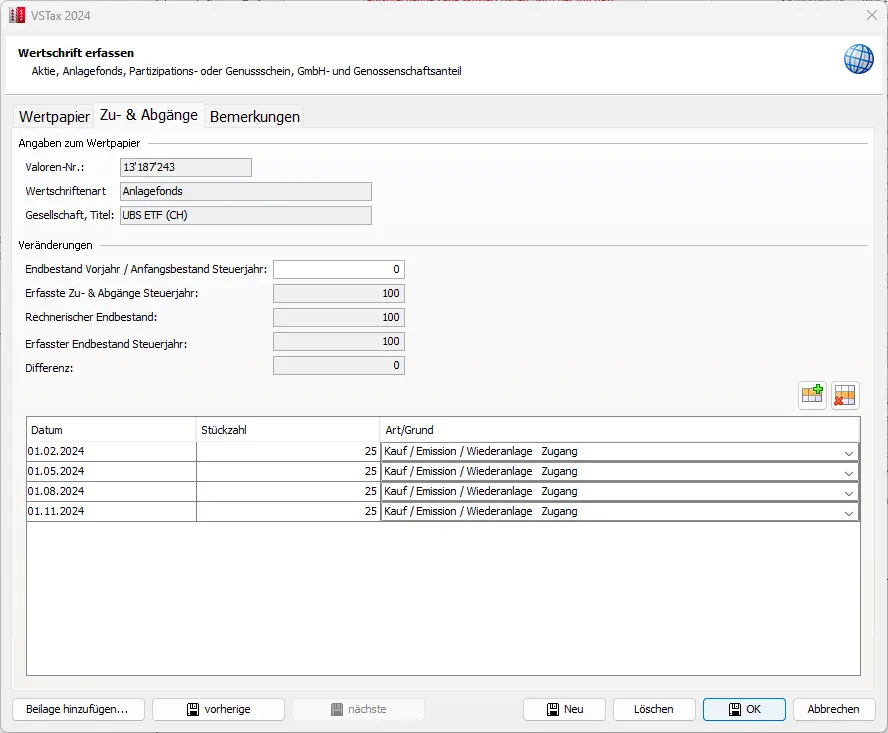Open Art/Grund dropdown for 01.05.2024 entry

pyautogui.click(x=849, y=472)
